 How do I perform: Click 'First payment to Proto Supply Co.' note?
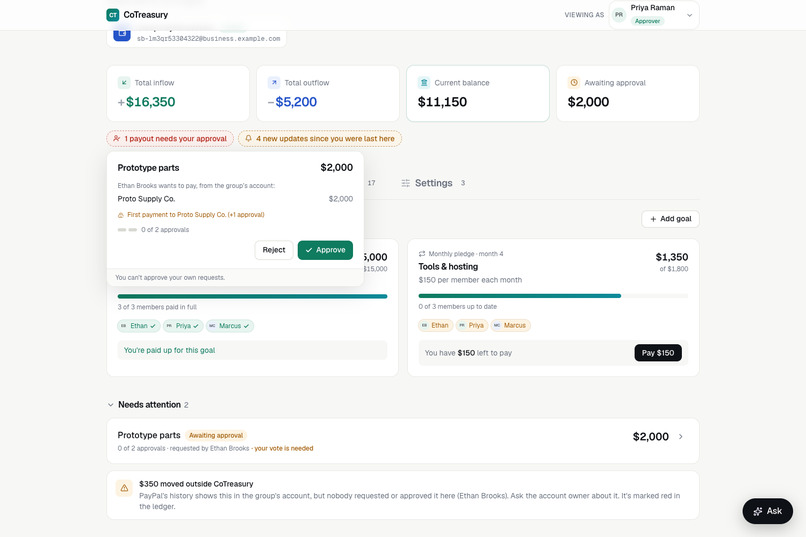[196, 215]
